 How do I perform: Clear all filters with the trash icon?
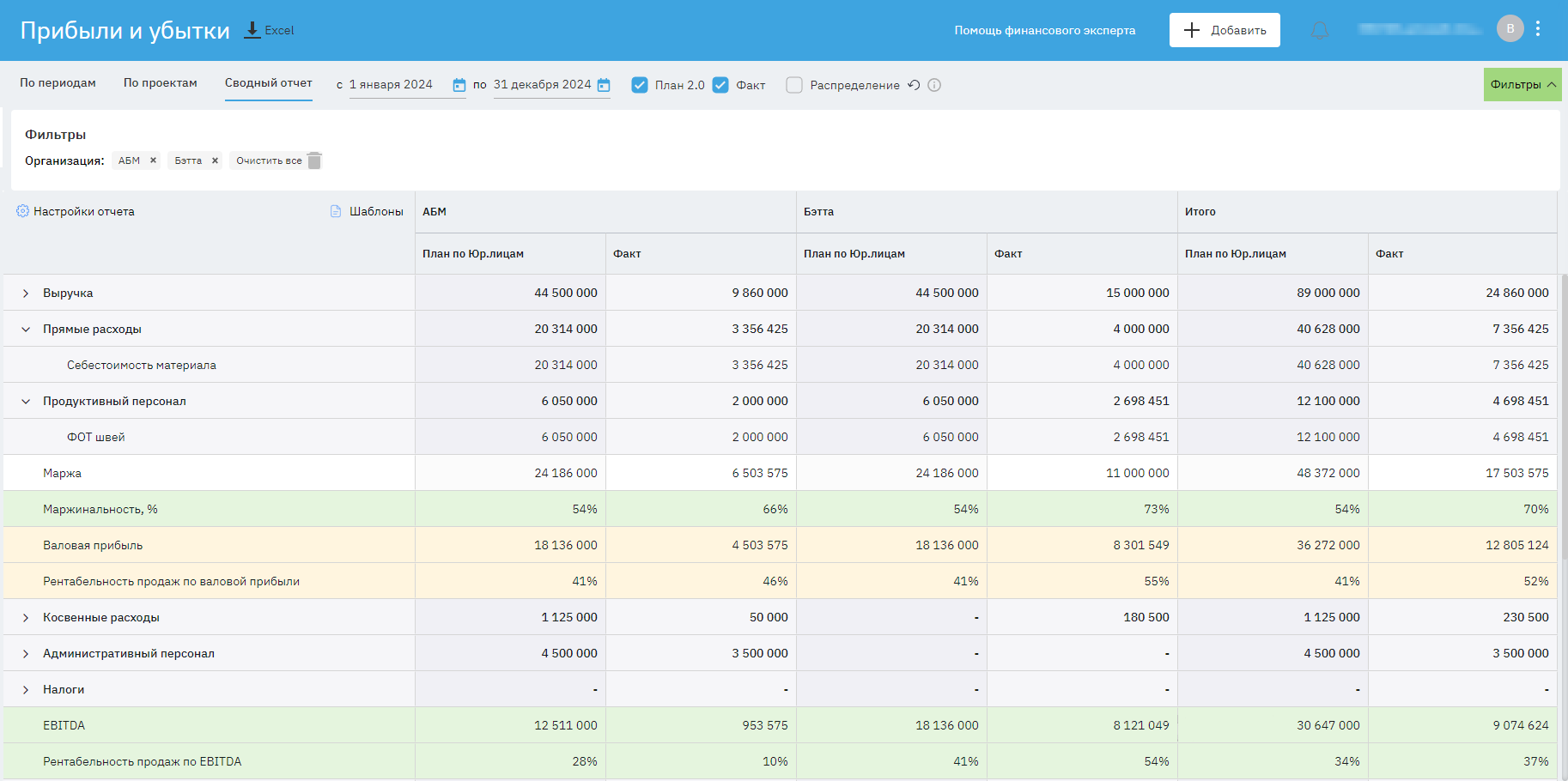click(x=314, y=160)
